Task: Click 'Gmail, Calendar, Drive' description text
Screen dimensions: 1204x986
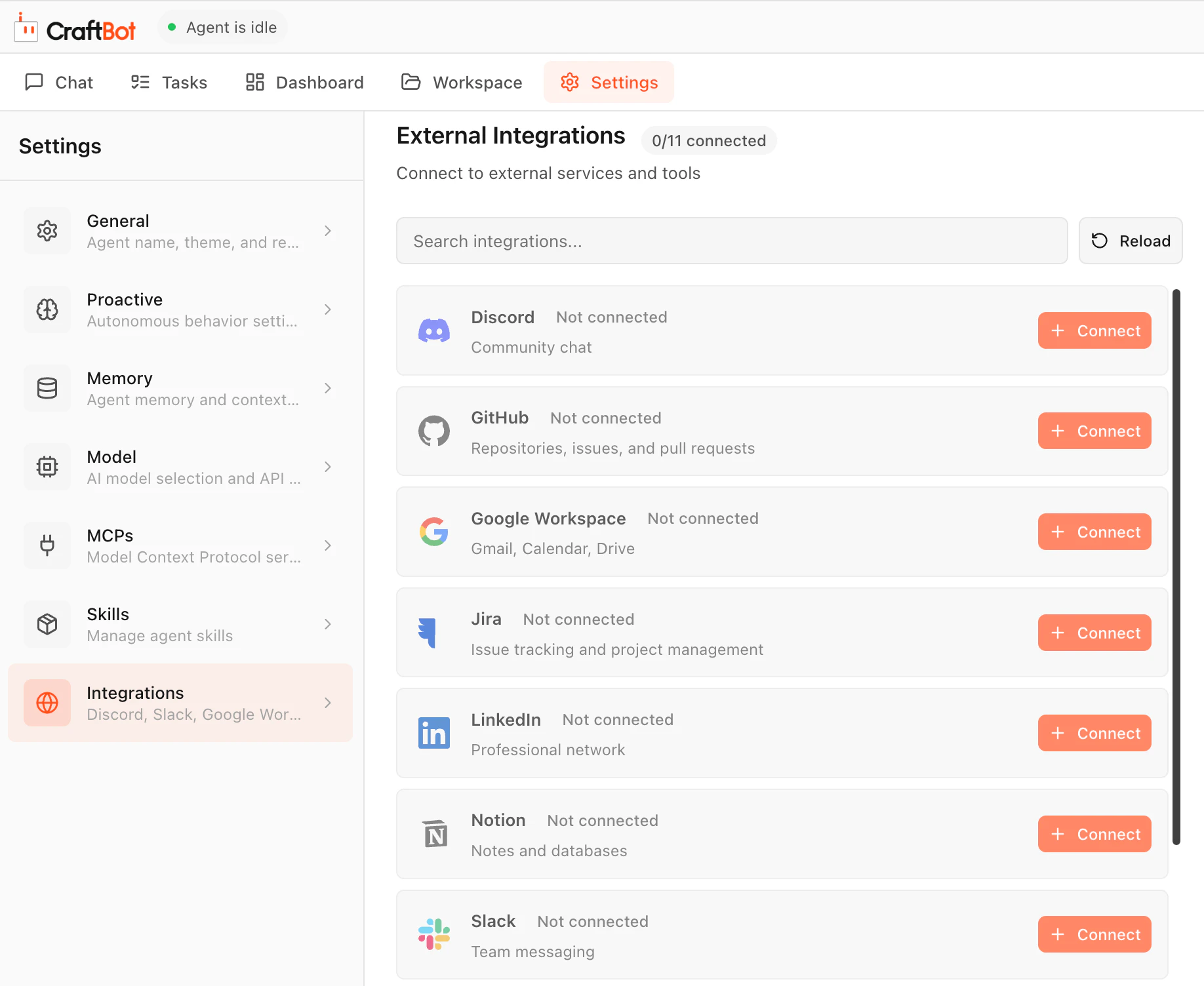Action: tap(553, 549)
